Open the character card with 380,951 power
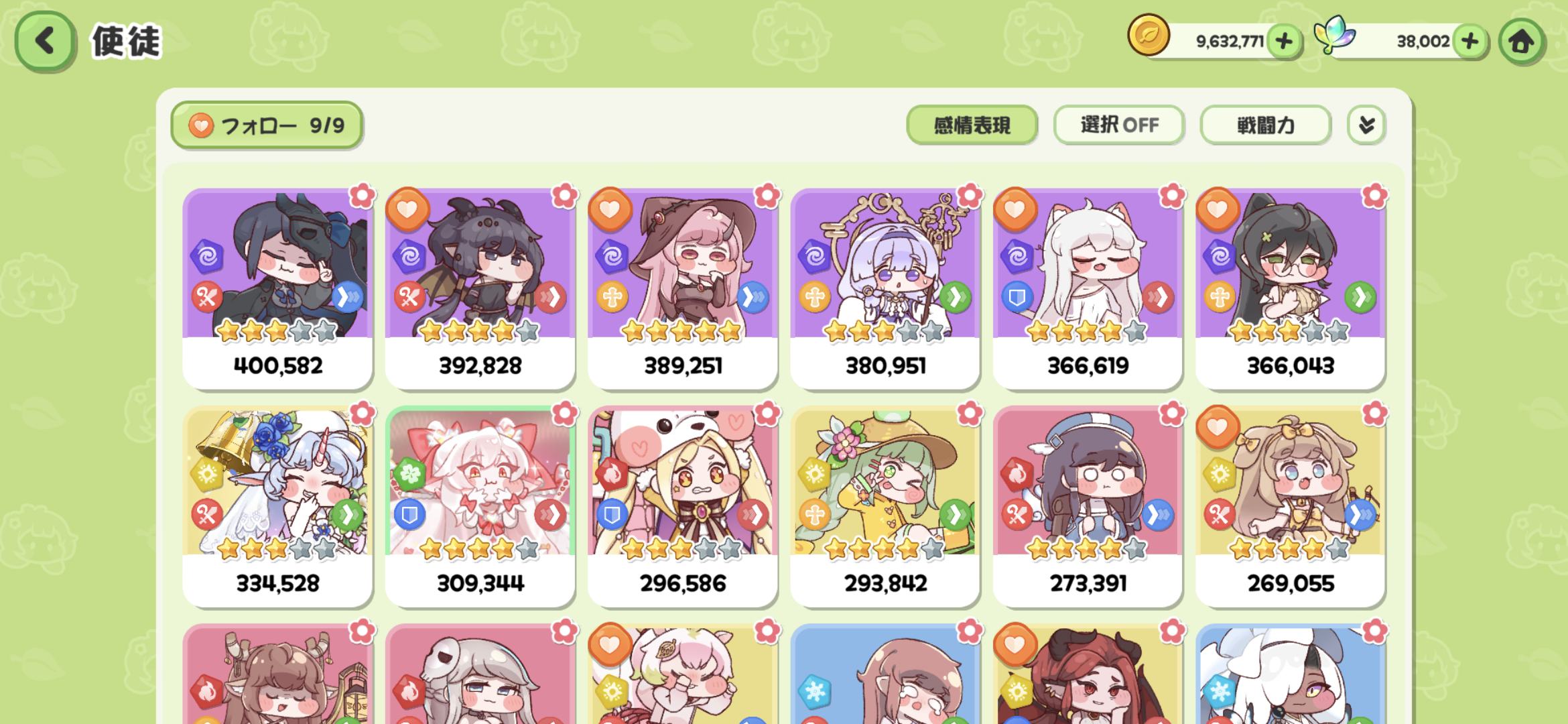The height and width of the screenshot is (724, 1568). [x=885, y=290]
